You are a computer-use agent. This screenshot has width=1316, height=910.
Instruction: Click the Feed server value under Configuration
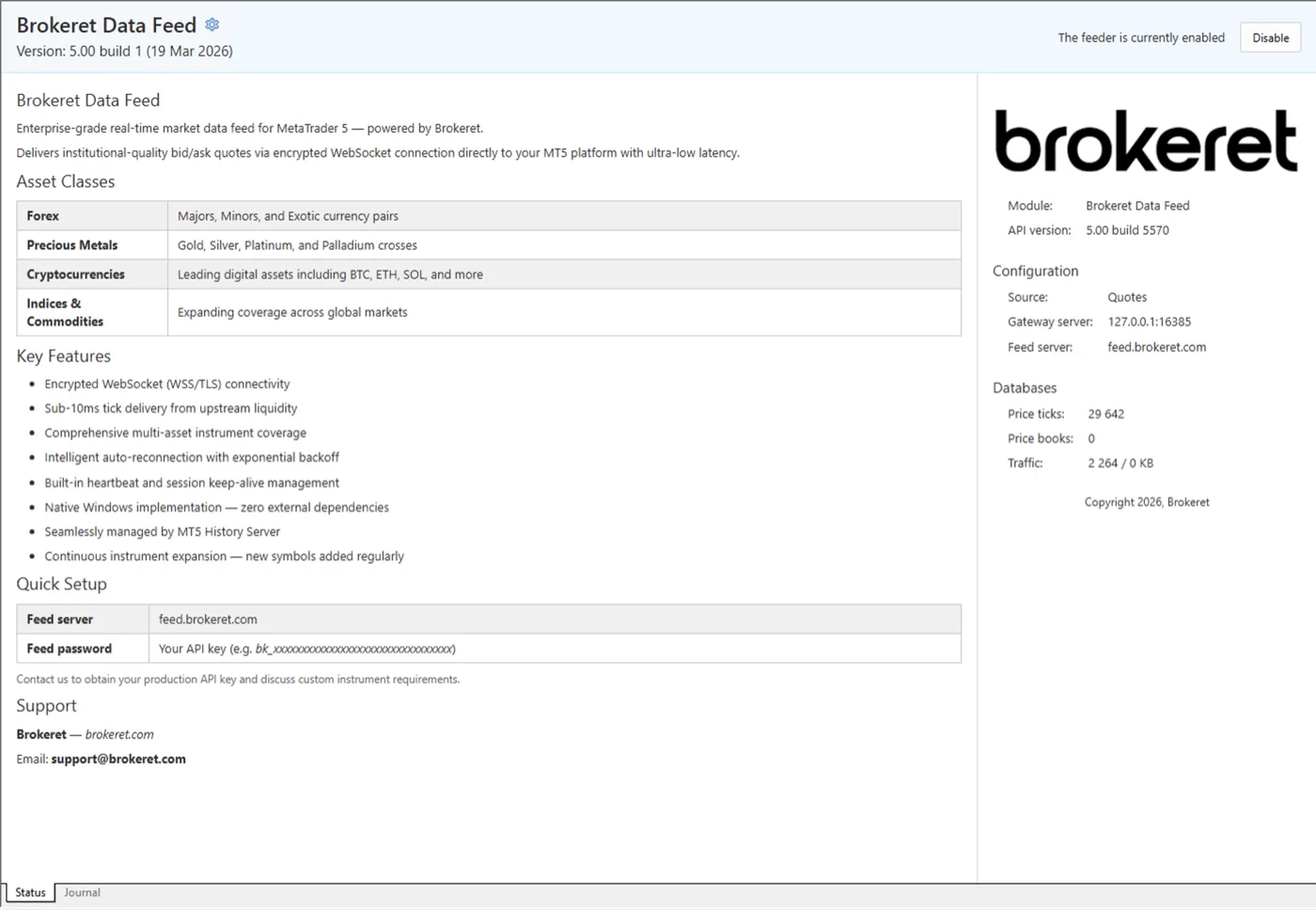point(1156,347)
